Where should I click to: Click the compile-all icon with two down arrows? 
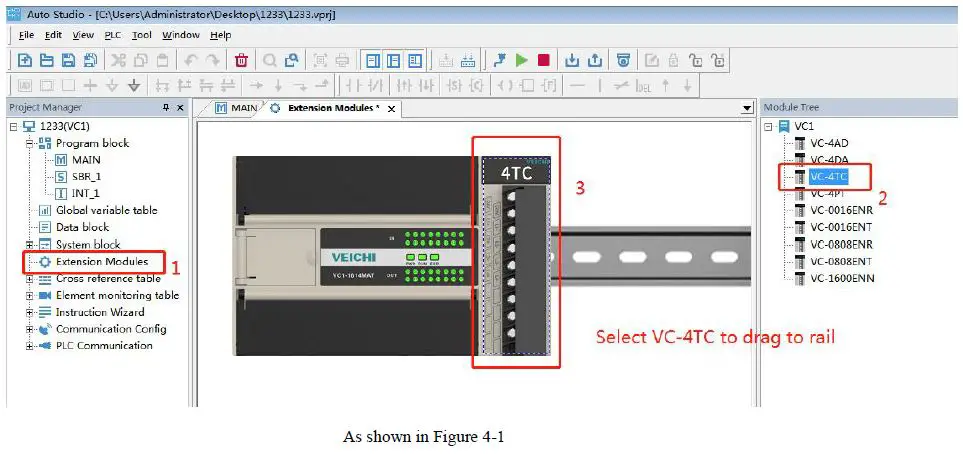tap(469, 60)
